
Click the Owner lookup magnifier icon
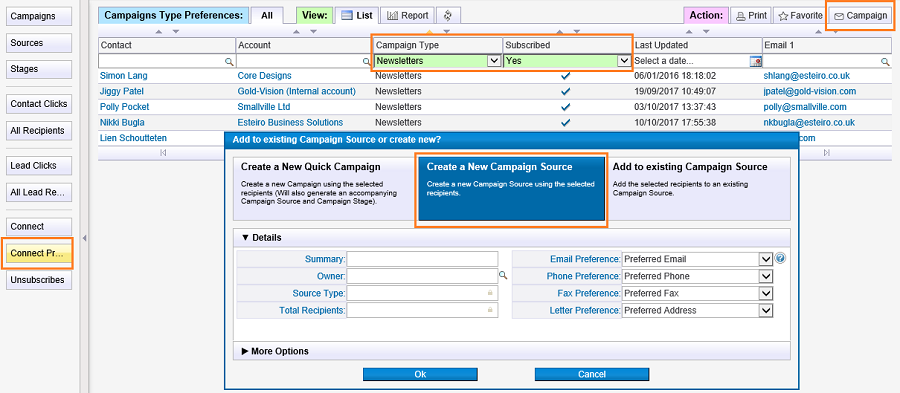tap(503, 276)
